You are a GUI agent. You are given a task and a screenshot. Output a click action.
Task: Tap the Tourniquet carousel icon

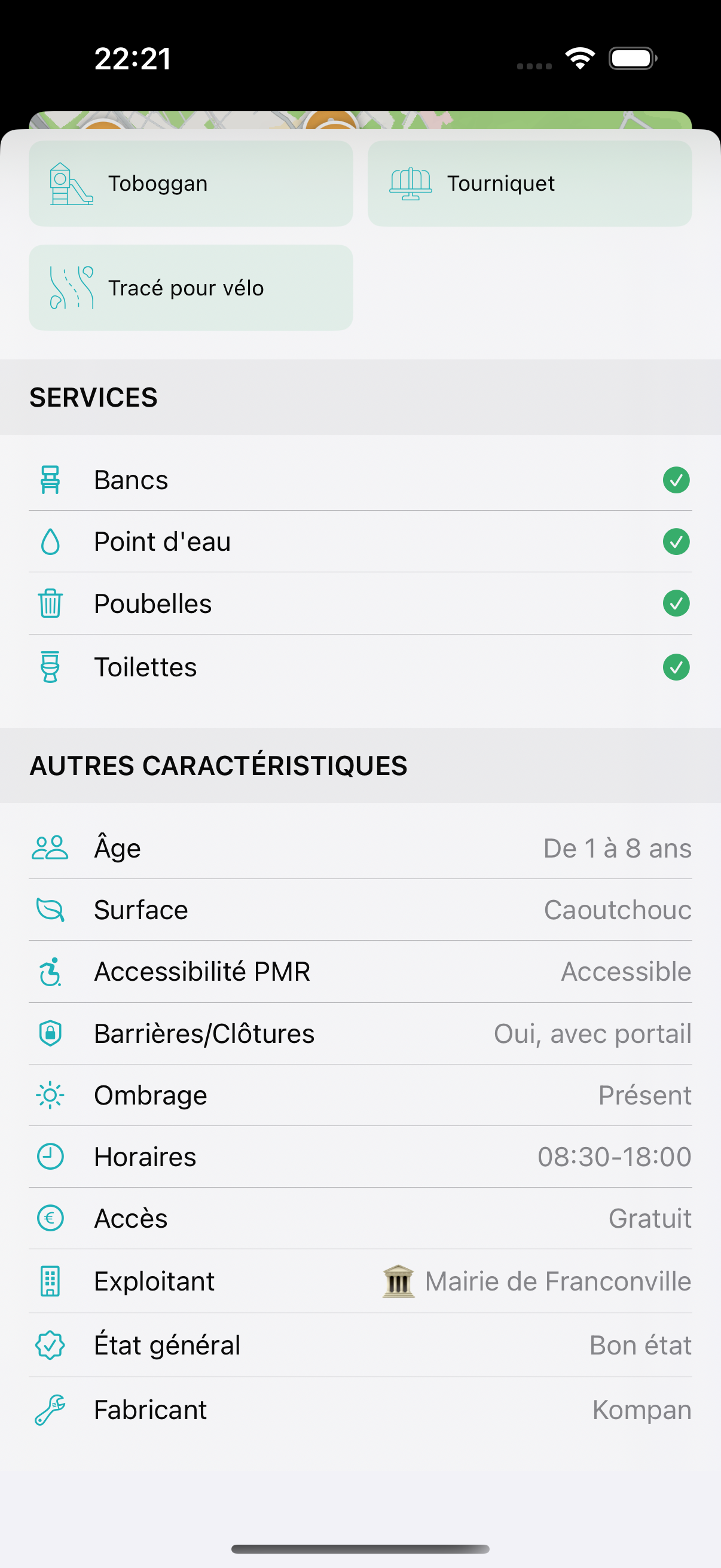click(410, 184)
